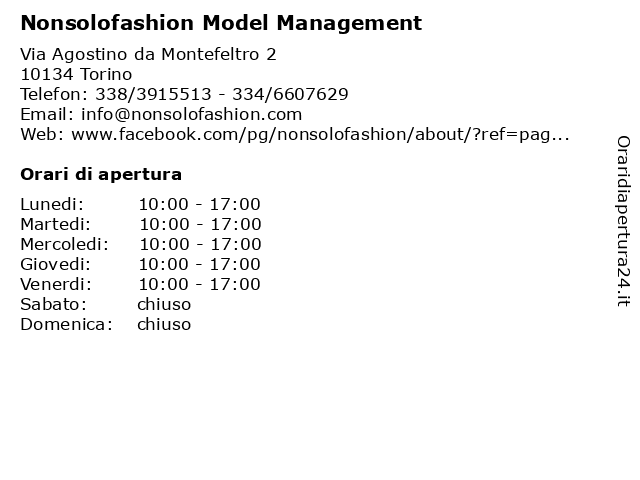Click second phone number 334/6607629
This screenshot has width=640, height=480.
[x=290, y=94]
